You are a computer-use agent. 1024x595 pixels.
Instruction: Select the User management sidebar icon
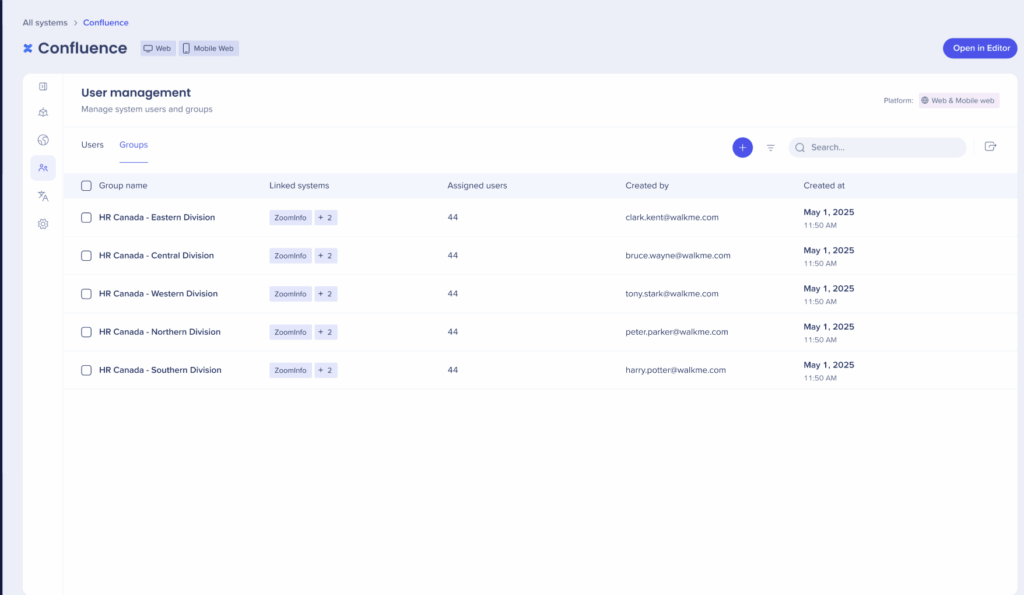click(x=43, y=168)
